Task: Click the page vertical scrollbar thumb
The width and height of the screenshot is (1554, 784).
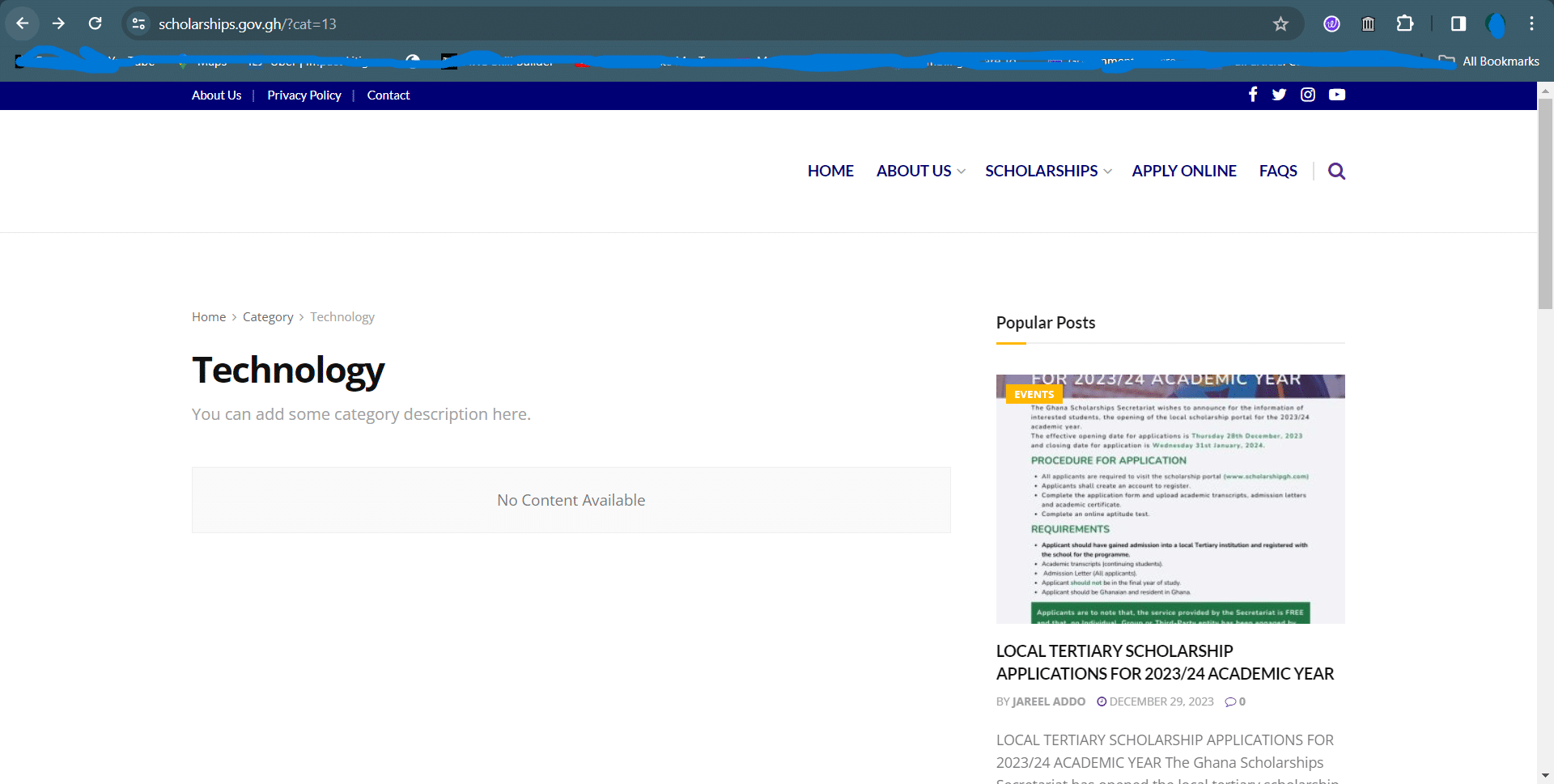Action: click(1545, 202)
